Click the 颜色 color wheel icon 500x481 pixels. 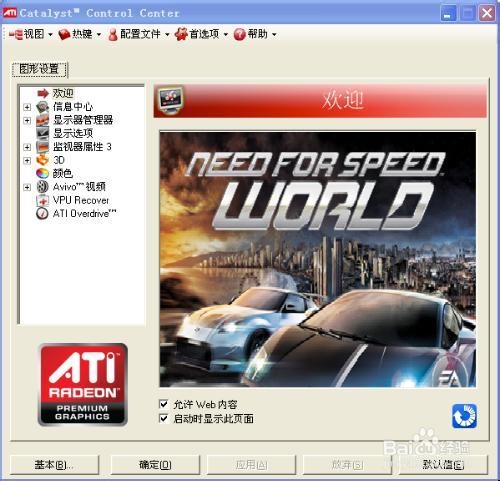coord(43,173)
